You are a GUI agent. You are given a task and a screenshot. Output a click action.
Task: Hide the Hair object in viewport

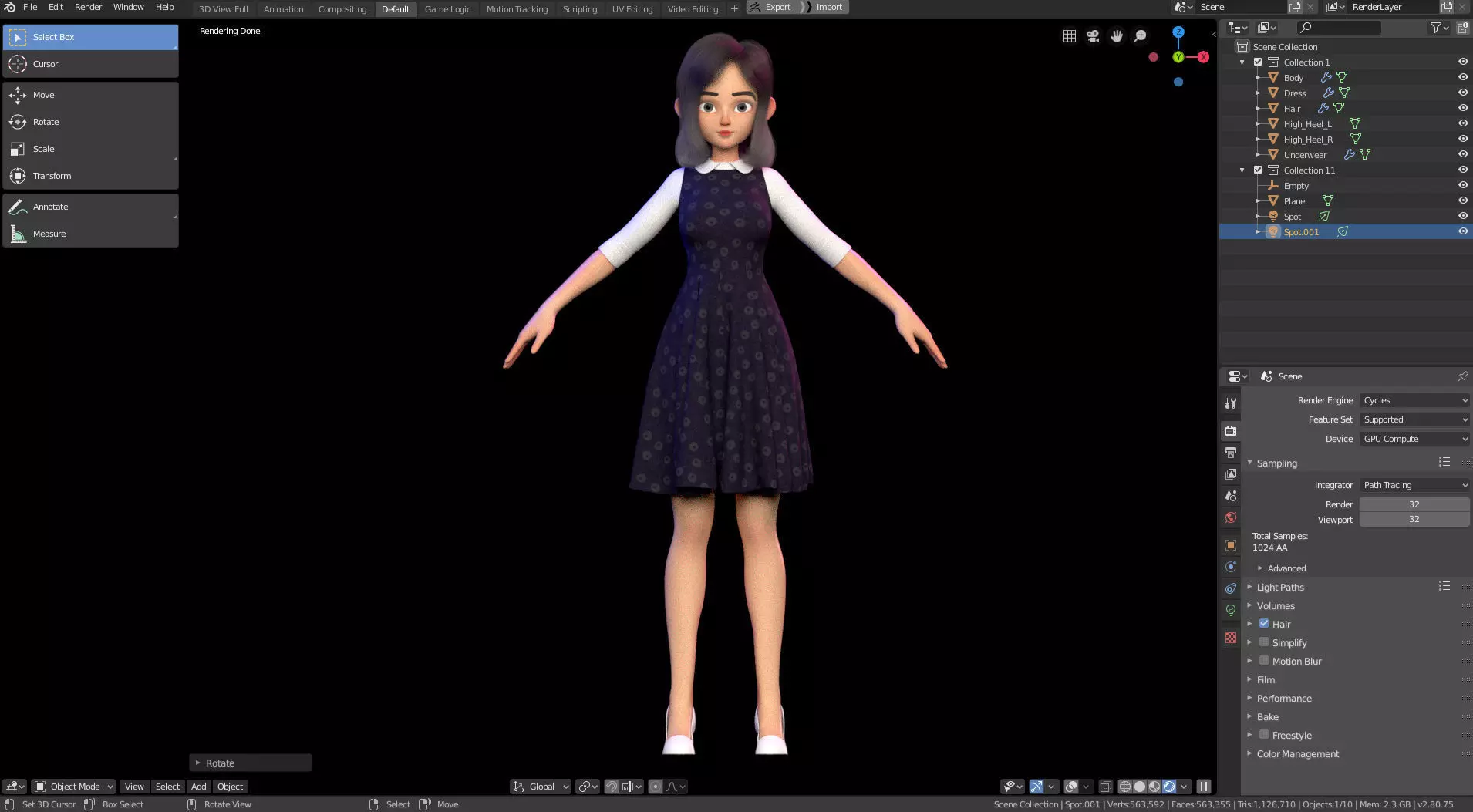[x=1462, y=108]
